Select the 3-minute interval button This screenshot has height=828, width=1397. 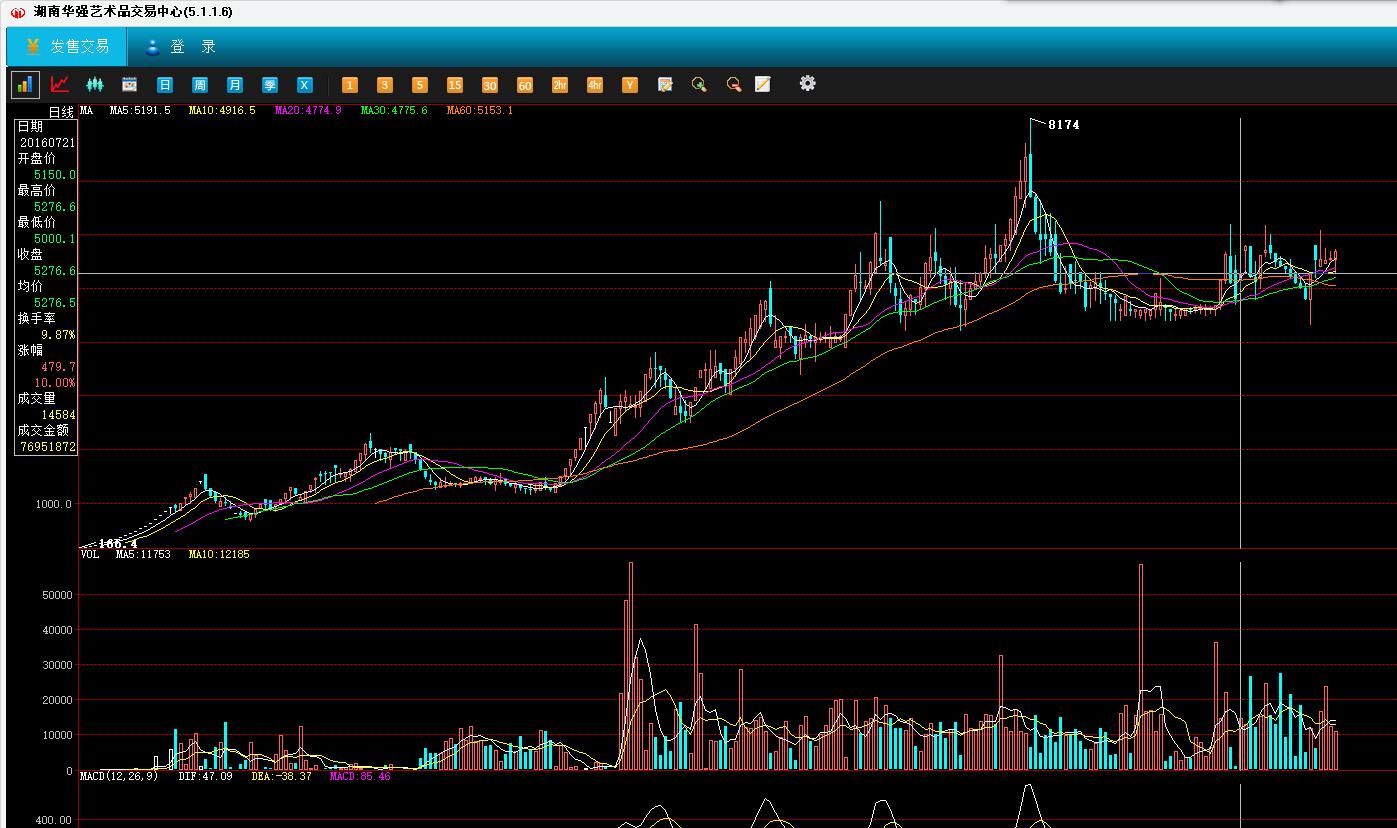pos(385,85)
